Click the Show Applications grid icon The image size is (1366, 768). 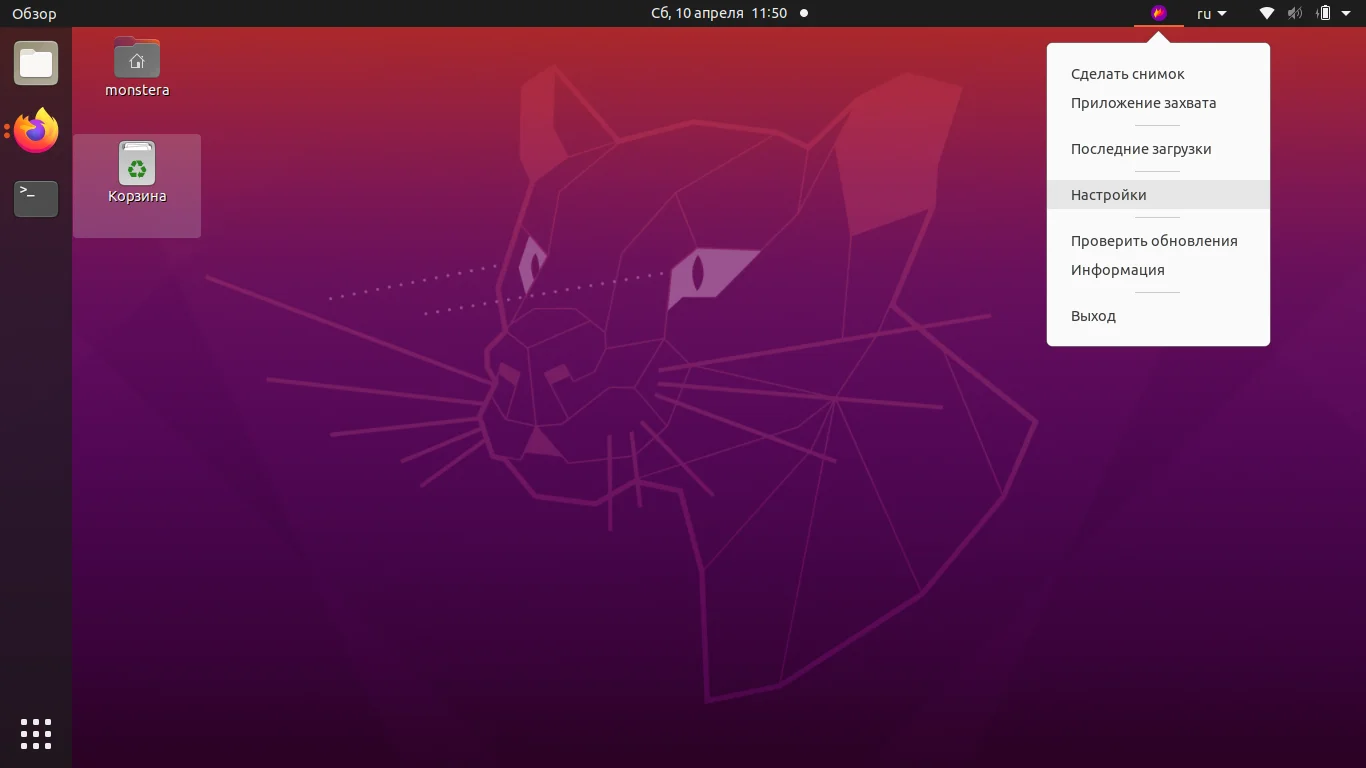(35, 733)
